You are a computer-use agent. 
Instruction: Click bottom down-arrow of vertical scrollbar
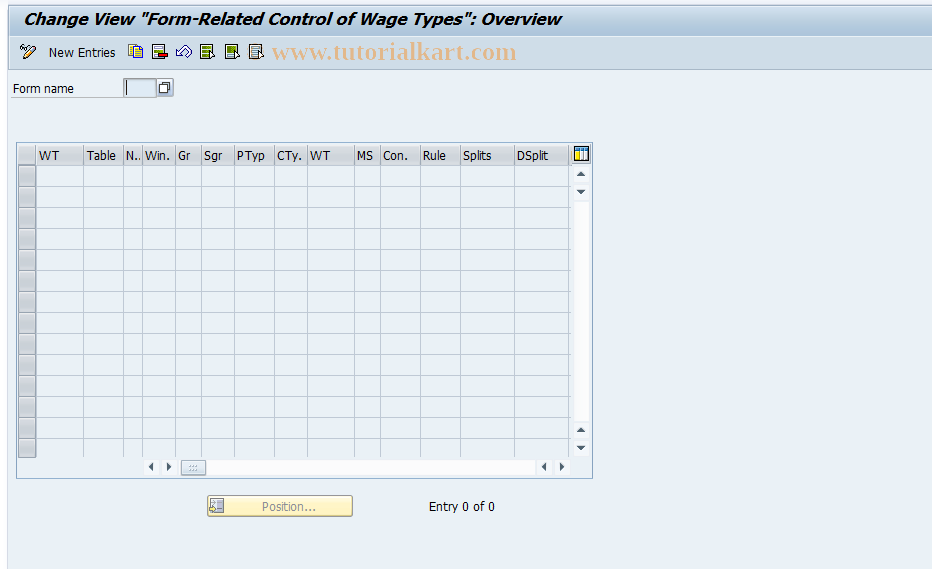click(581, 448)
